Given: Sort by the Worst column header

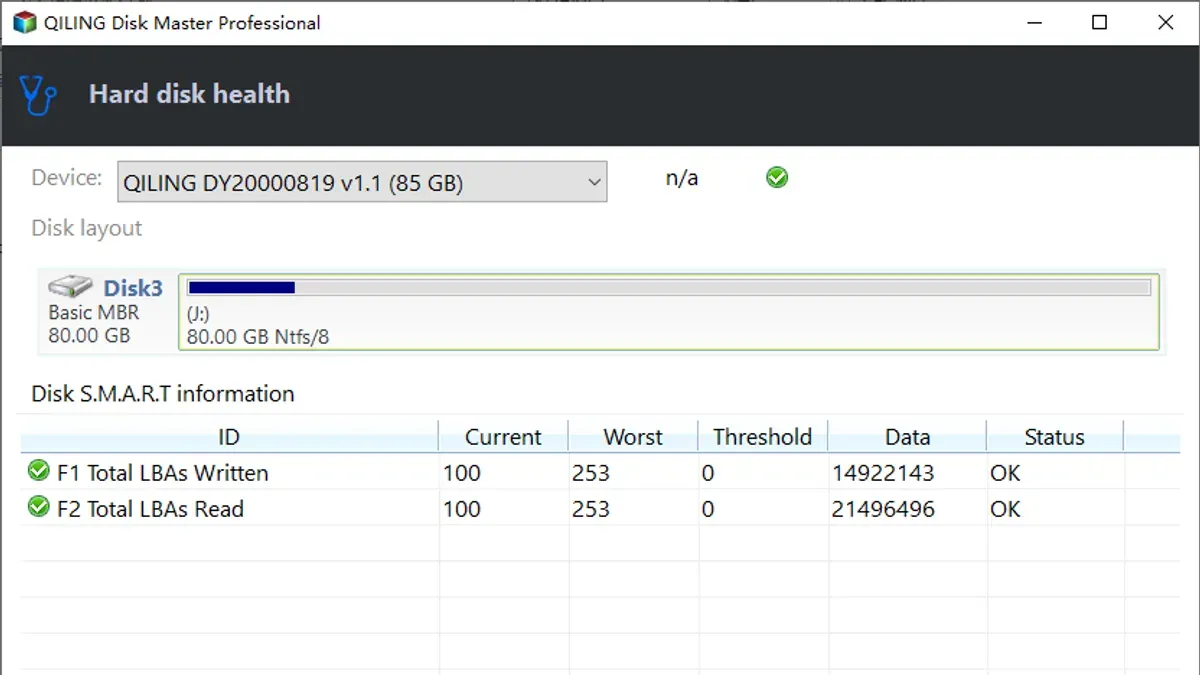Looking at the screenshot, I should (x=633, y=437).
